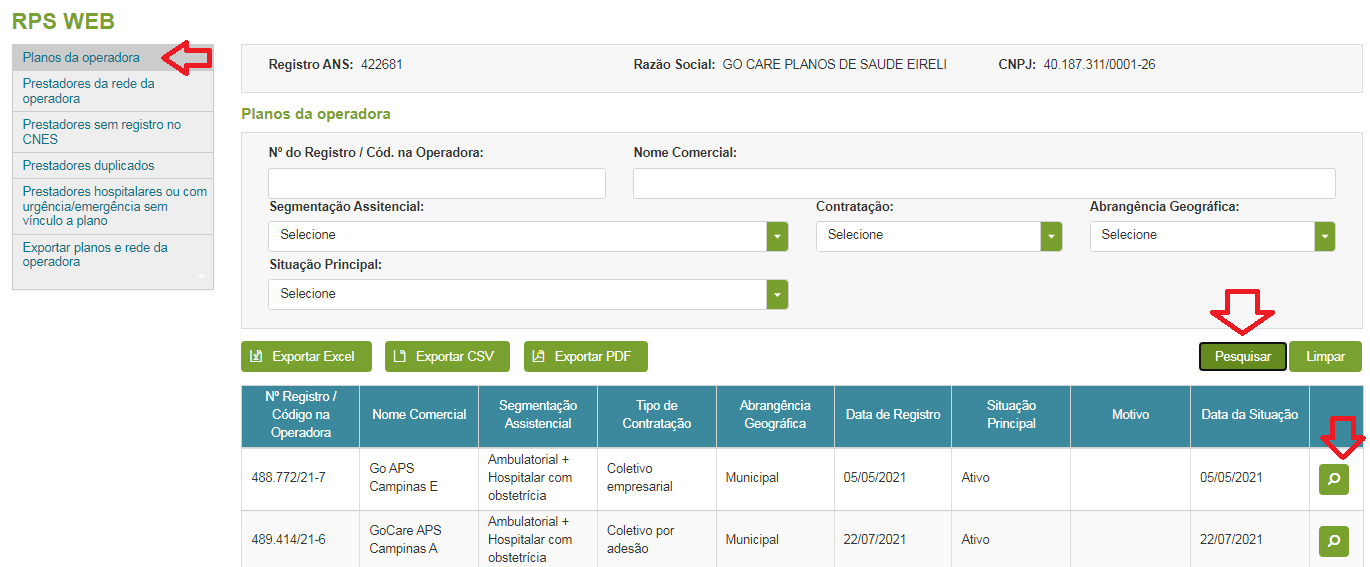Viewport: 1370px width, 567px height.
Task: Select Exportar planos e rede da operadora
Action: pyautogui.click(x=95, y=254)
